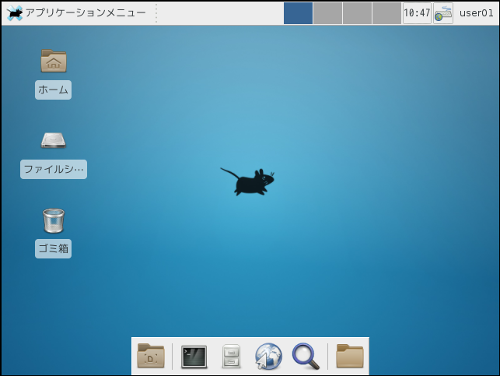The height and width of the screenshot is (376, 500).
Task: Open the file manager cabinet icon
Action: coord(231,356)
